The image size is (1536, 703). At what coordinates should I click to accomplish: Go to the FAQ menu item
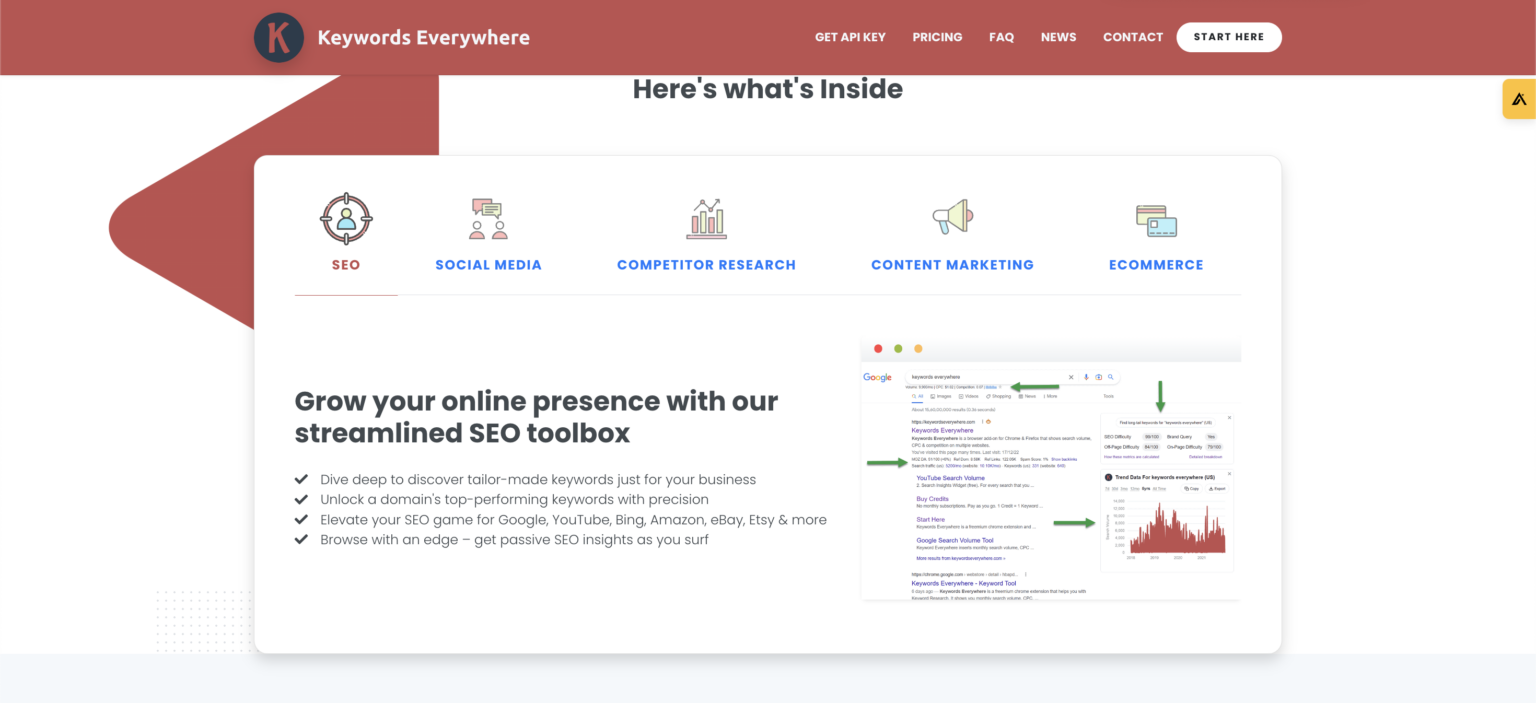[1001, 37]
